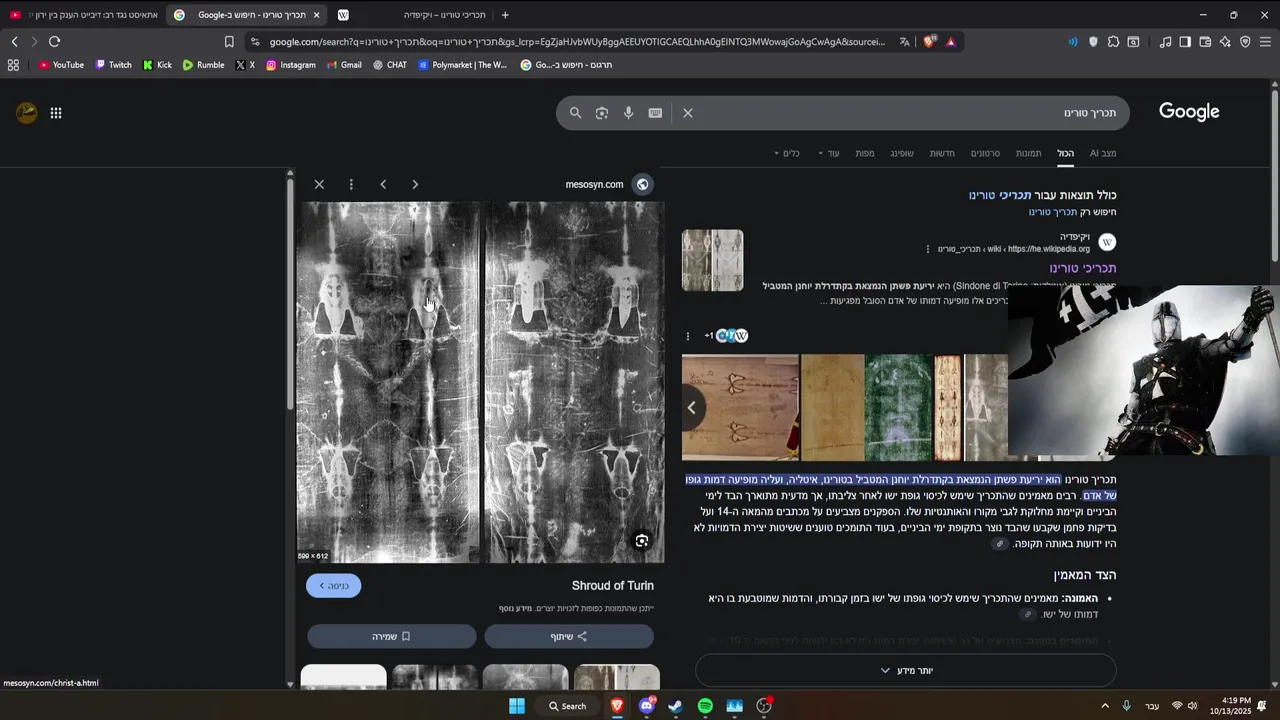Viewport: 1280px width, 720px height.
Task: Open image panel three-dot options
Action: 351,184
